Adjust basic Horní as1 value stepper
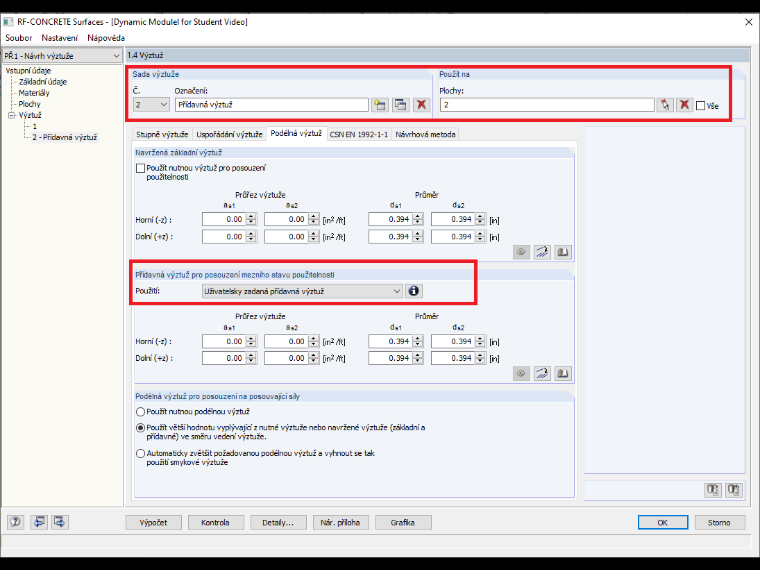This screenshot has height=570, width=760. pyautogui.click(x=251, y=220)
